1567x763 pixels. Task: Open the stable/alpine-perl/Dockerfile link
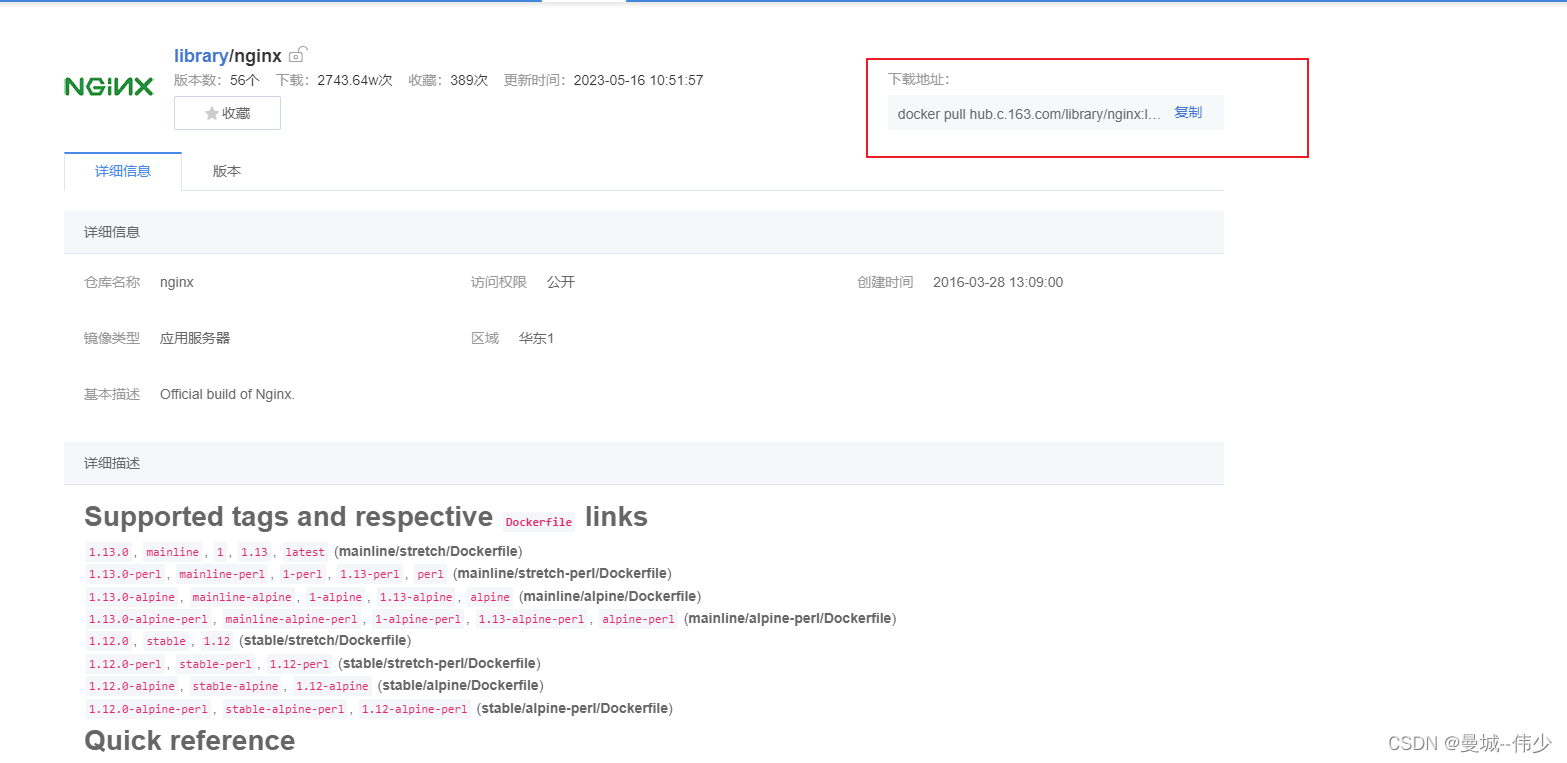coord(575,709)
